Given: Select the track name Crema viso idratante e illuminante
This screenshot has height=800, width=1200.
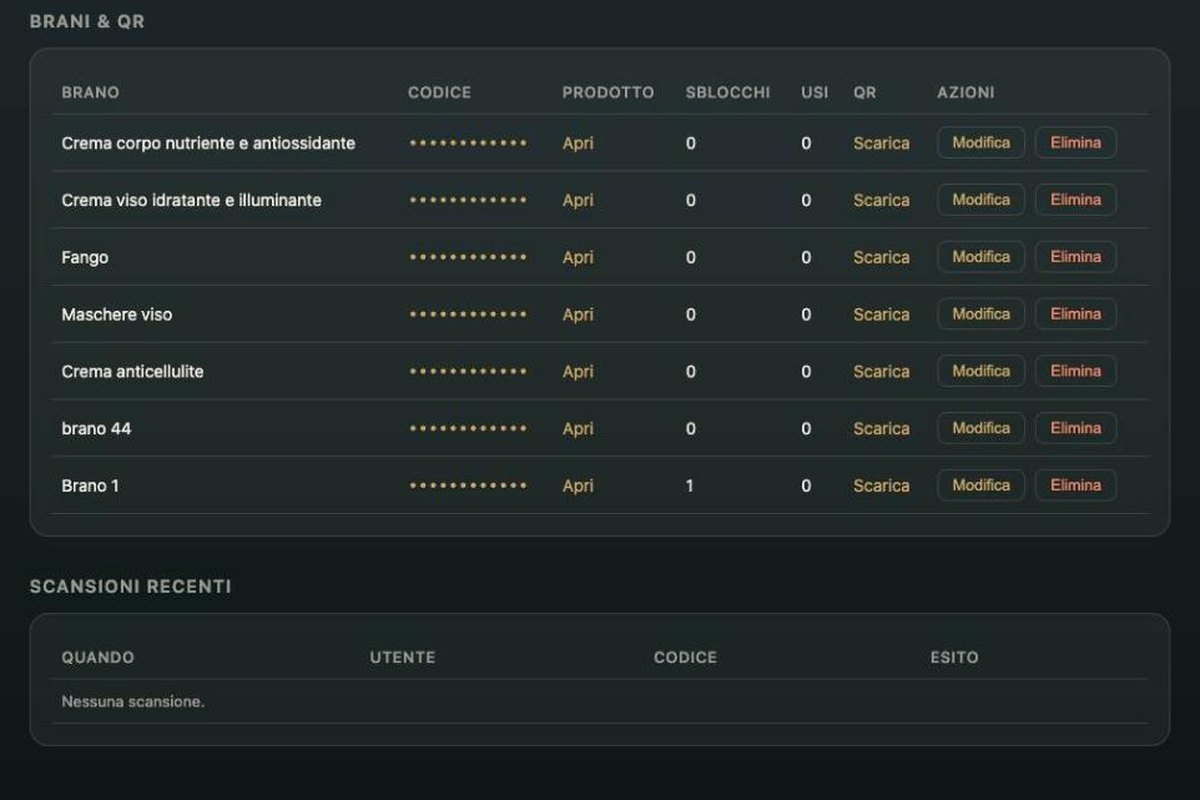Looking at the screenshot, I should click(192, 200).
